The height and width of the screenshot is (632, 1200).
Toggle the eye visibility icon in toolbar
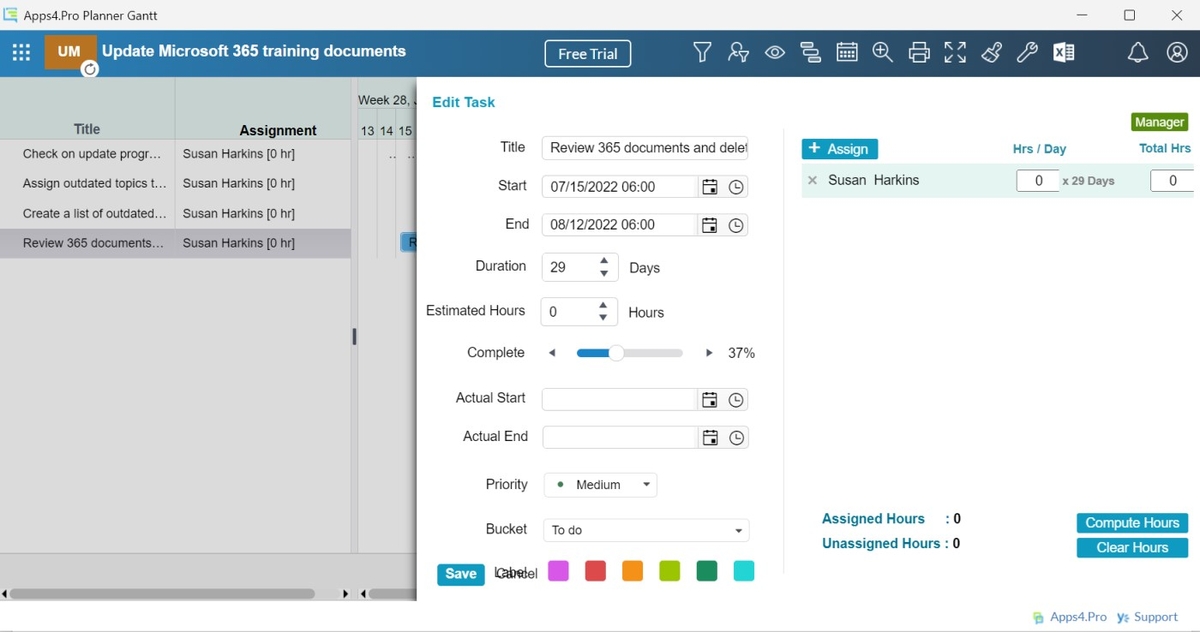click(x=774, y=52)
